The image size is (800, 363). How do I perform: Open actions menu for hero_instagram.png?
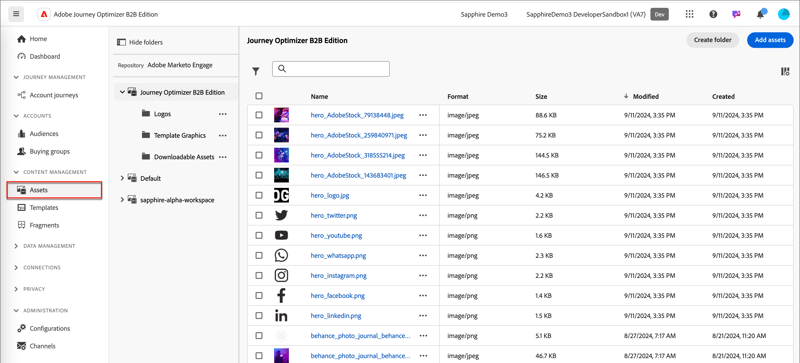coord(422,275)
